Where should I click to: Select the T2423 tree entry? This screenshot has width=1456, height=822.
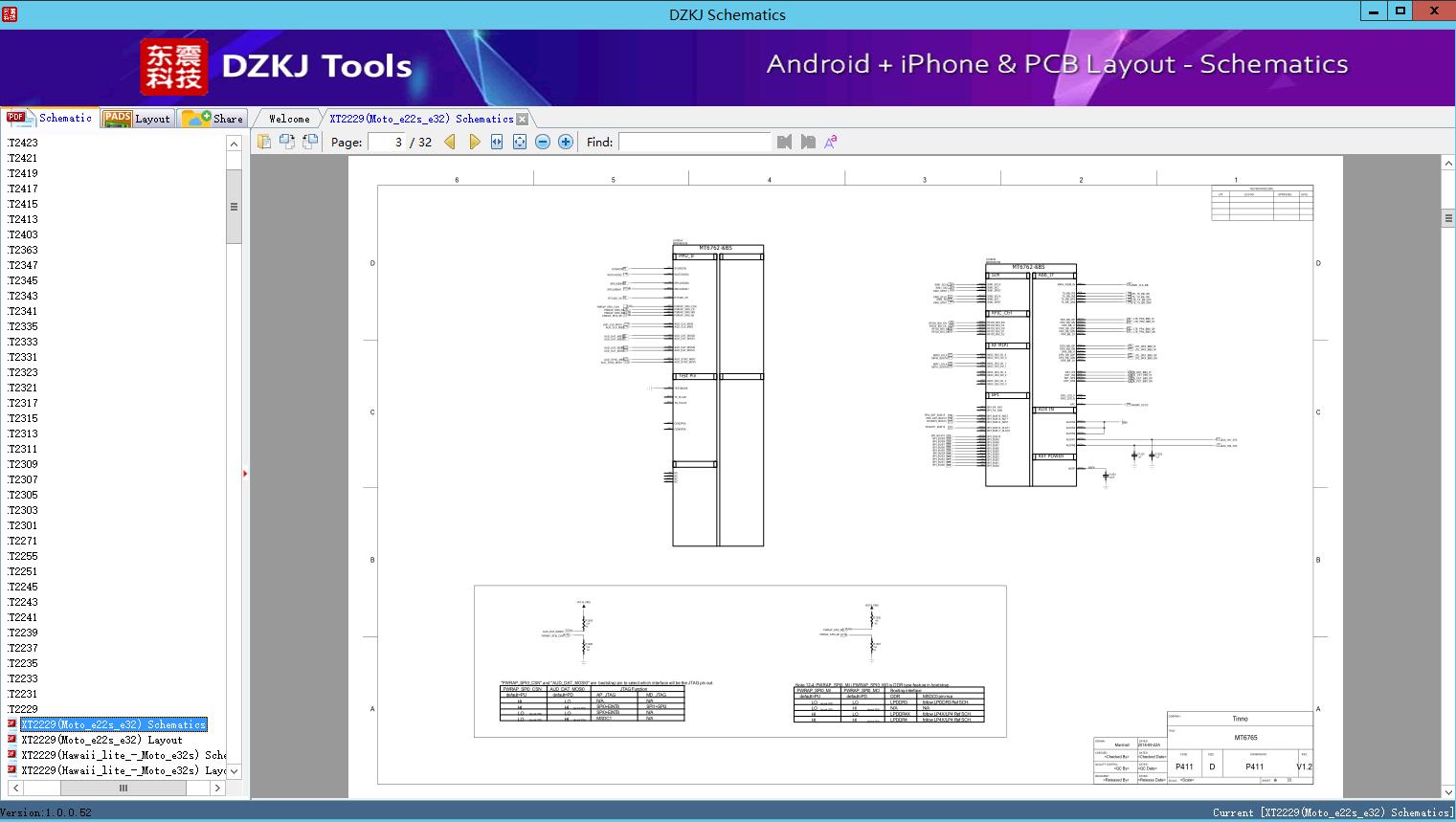point(23,143)
